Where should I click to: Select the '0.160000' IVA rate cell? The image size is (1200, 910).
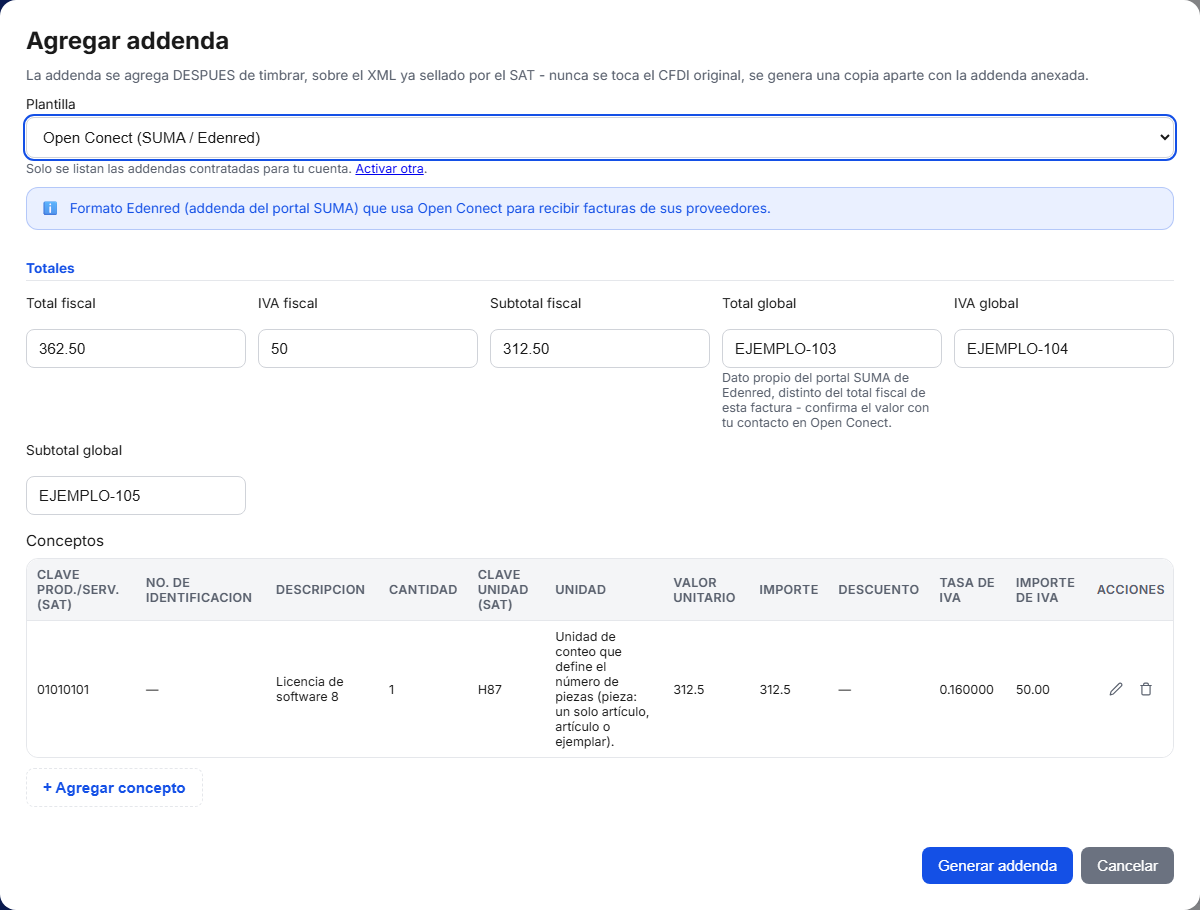pyautogui.click(x=966, y=689)
